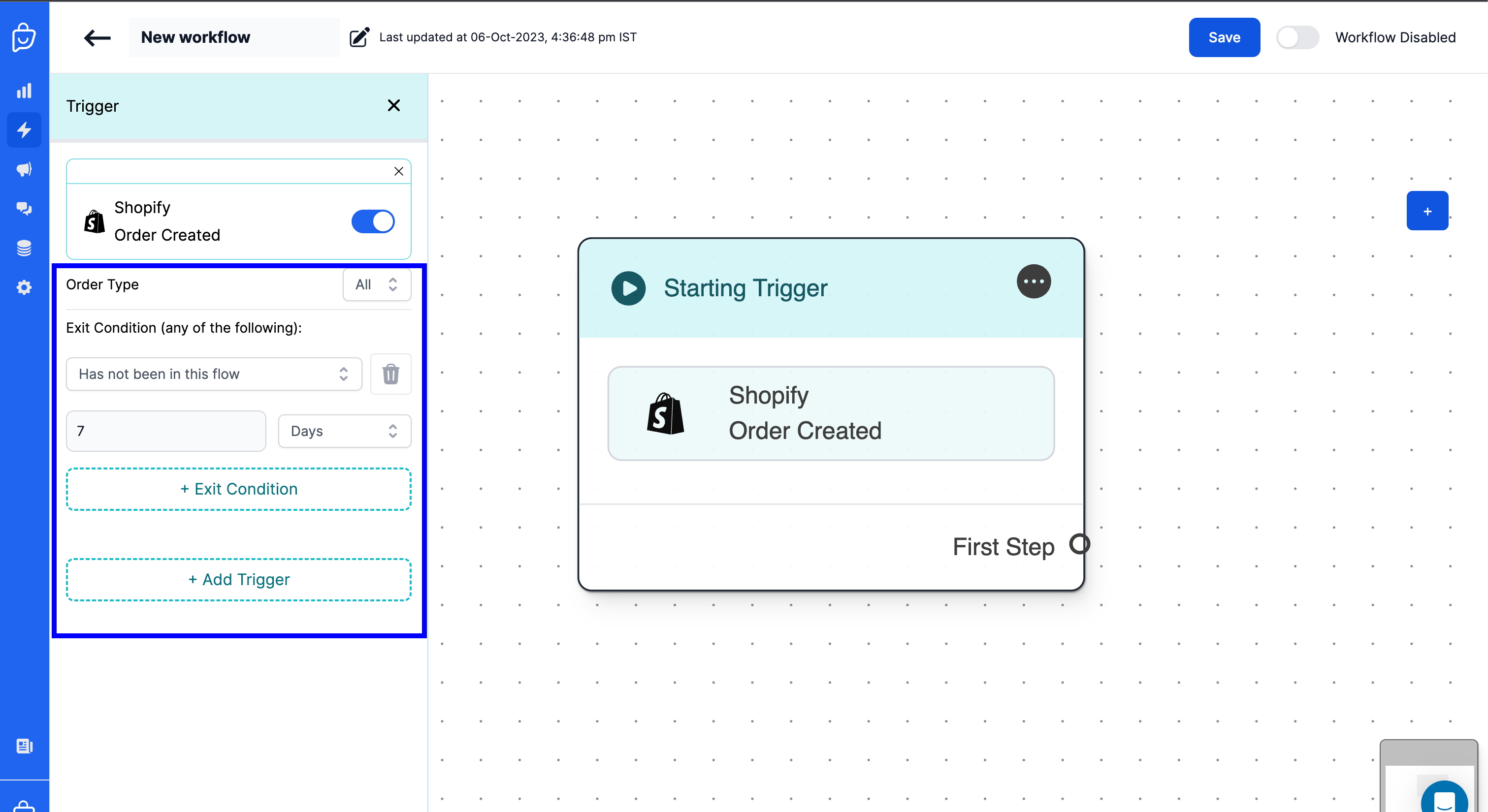
Task: Expand the Order Type dropdown
Action: click(x=376, y=285)
